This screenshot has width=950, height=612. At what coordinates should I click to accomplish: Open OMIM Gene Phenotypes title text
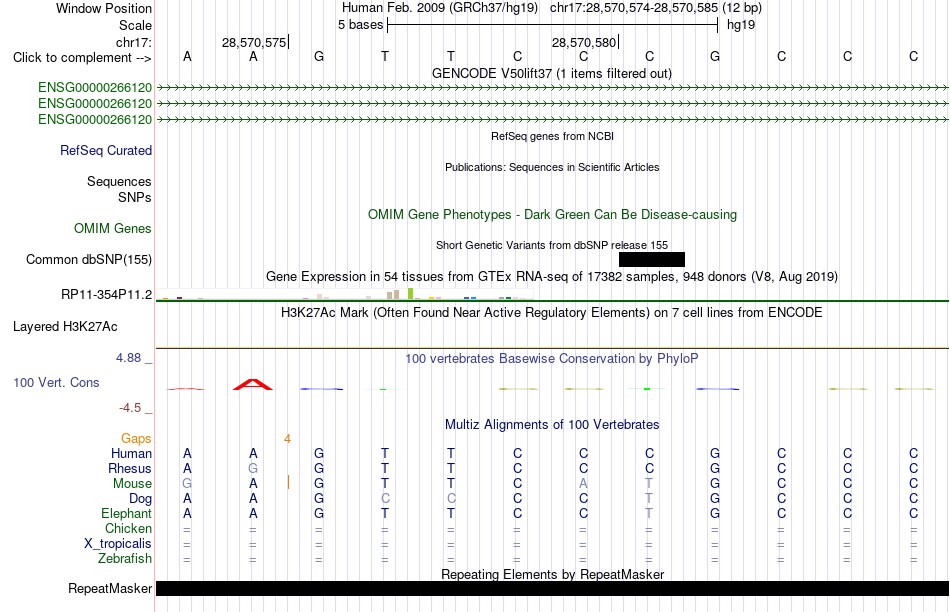(552, 215)
